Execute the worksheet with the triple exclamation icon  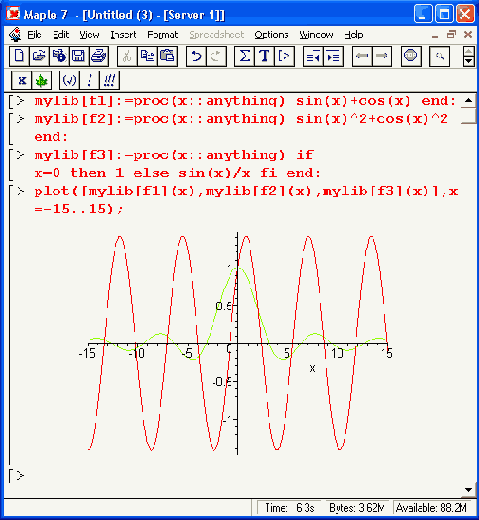pyautogui.click(x=109, y=80)
